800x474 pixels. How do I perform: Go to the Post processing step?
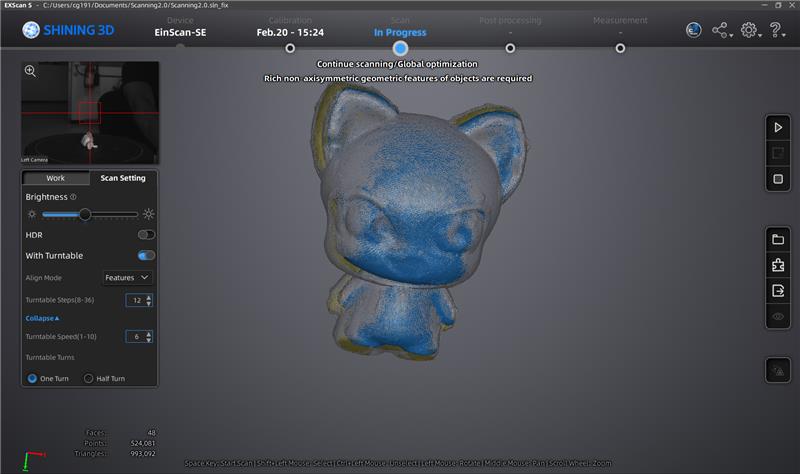(510, 21)
